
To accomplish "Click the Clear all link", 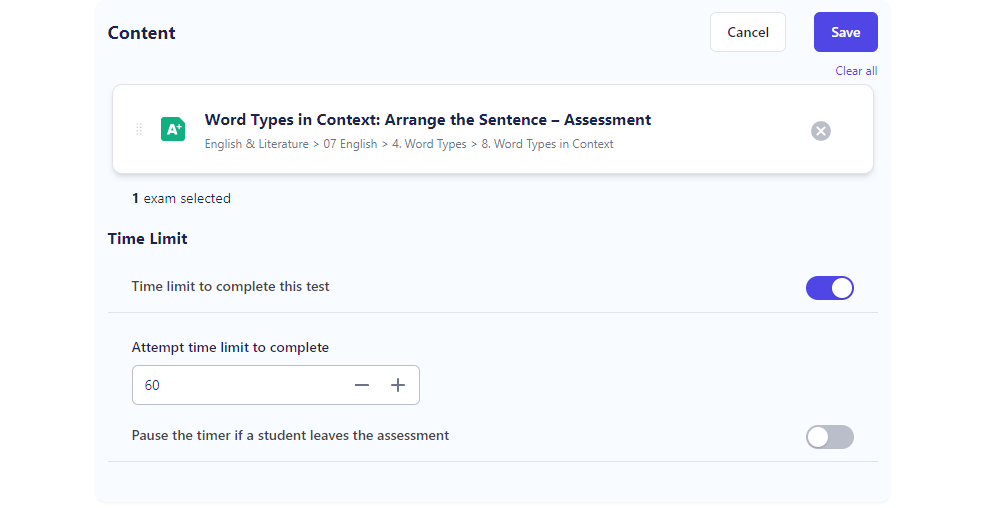I will (x=856, y=71).
